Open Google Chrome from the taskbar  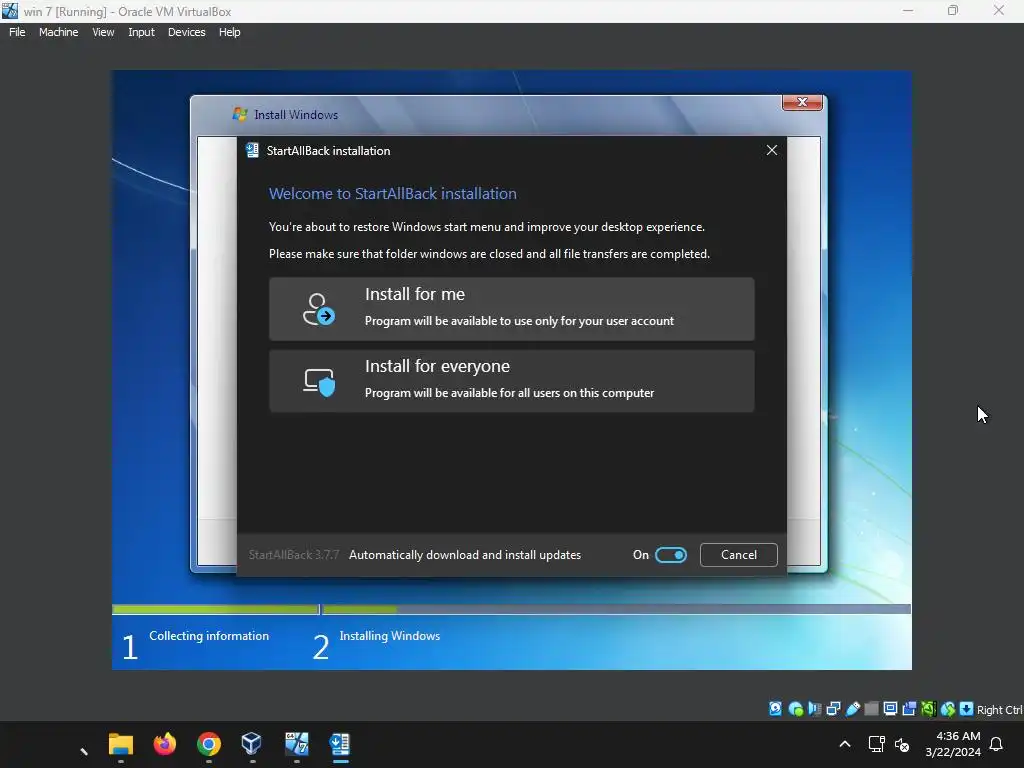click(209, 744)
